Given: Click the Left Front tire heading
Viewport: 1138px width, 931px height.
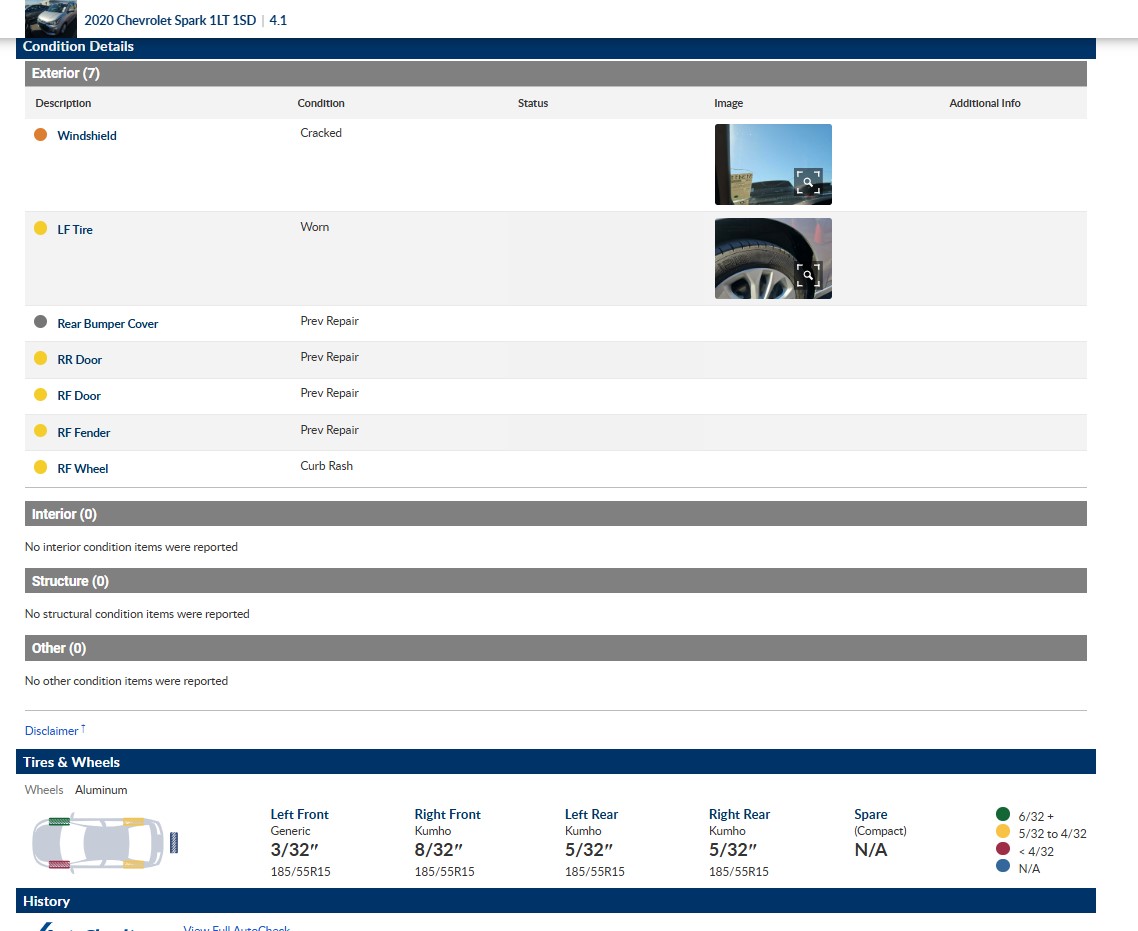Looking at the screenshot, I should coord(300,814).
